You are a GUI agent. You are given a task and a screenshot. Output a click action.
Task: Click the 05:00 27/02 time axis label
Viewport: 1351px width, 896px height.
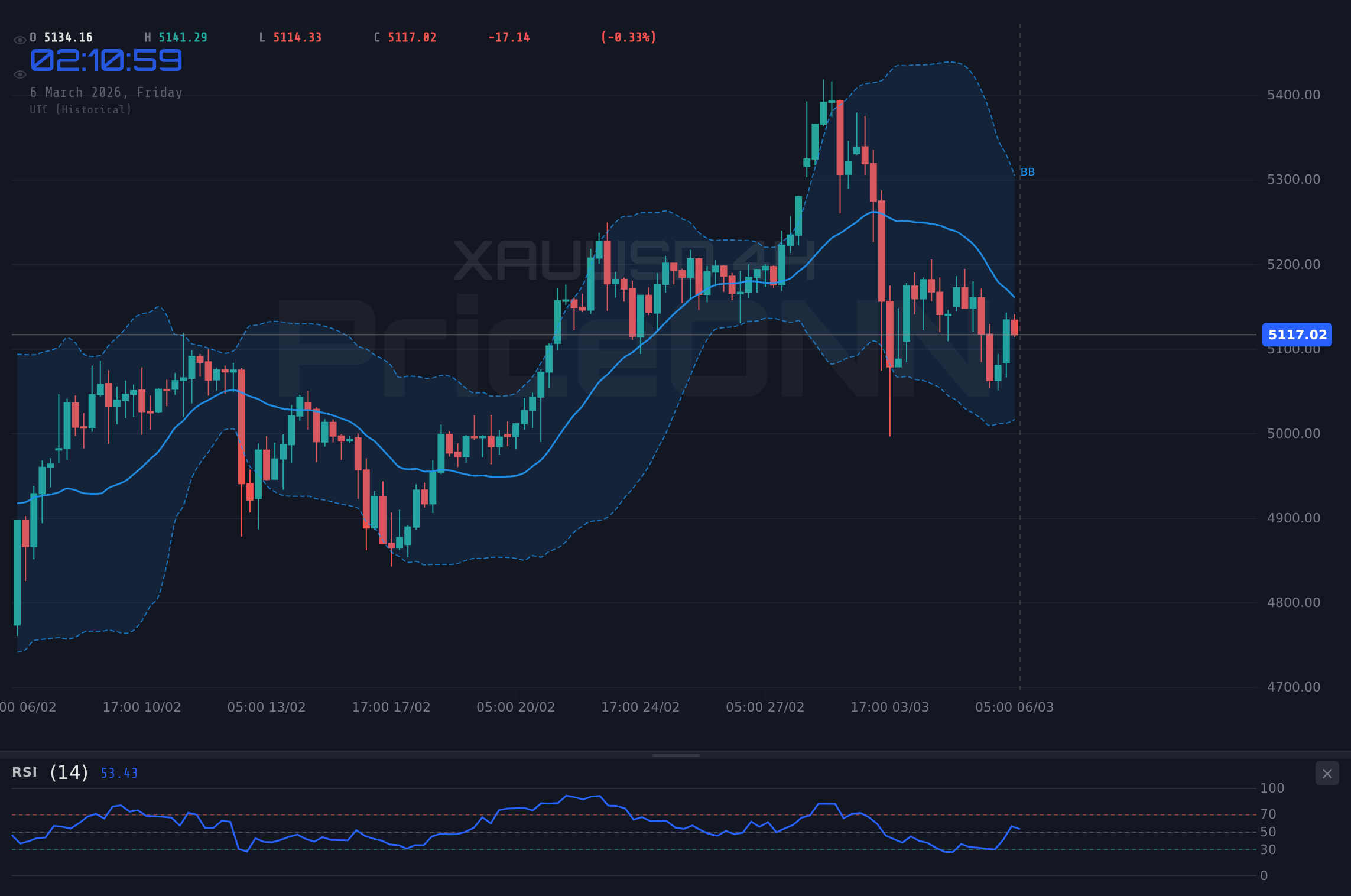pyautogui.click(x=765, y=707)
